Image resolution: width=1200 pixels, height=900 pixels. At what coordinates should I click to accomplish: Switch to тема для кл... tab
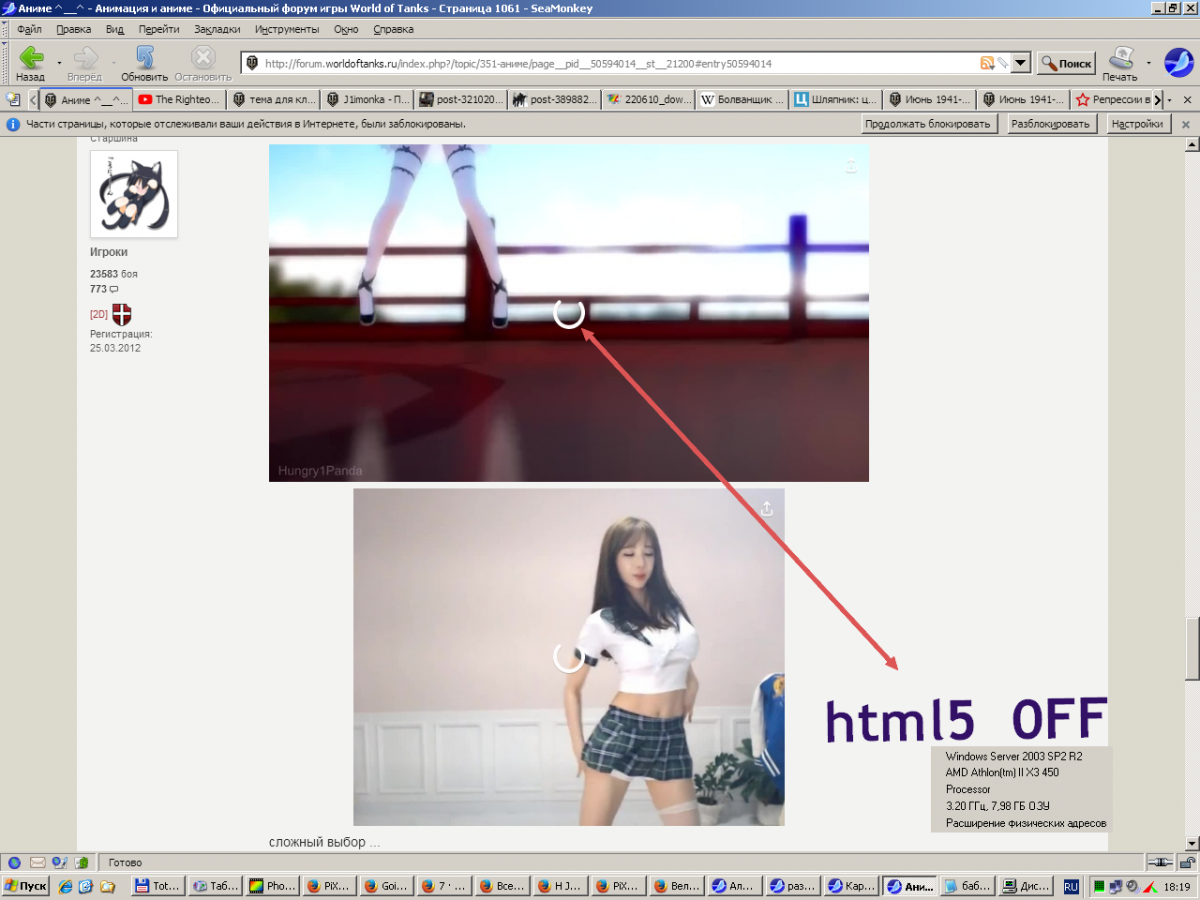tap(273, 100)
